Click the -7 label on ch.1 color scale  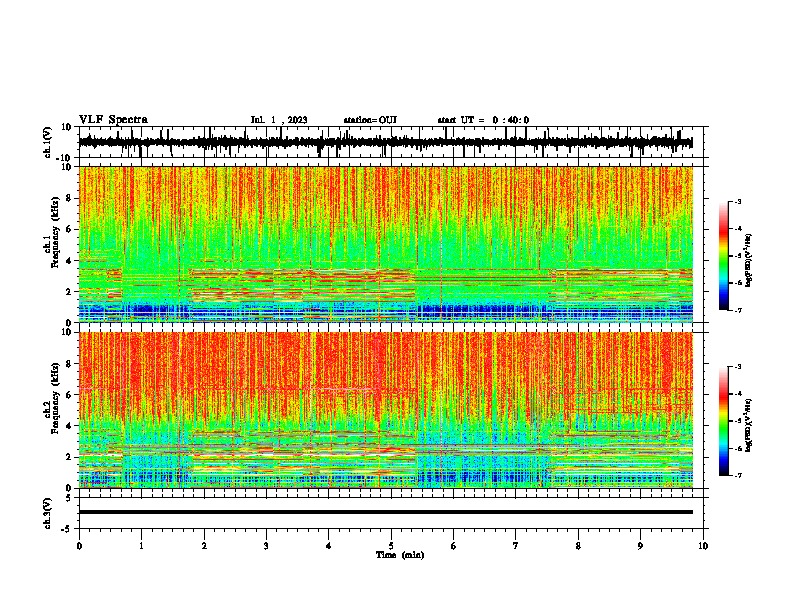click(x=737, y=310)
